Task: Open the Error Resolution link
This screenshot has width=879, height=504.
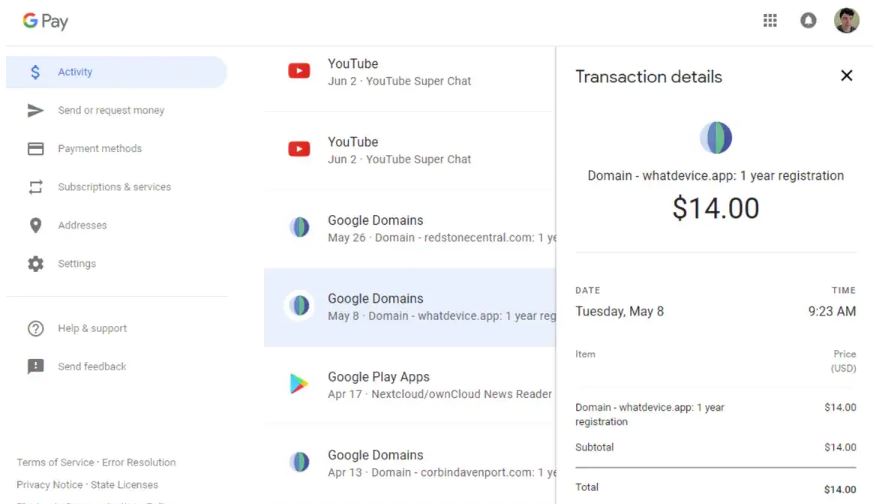Action: tap(138, 463)
